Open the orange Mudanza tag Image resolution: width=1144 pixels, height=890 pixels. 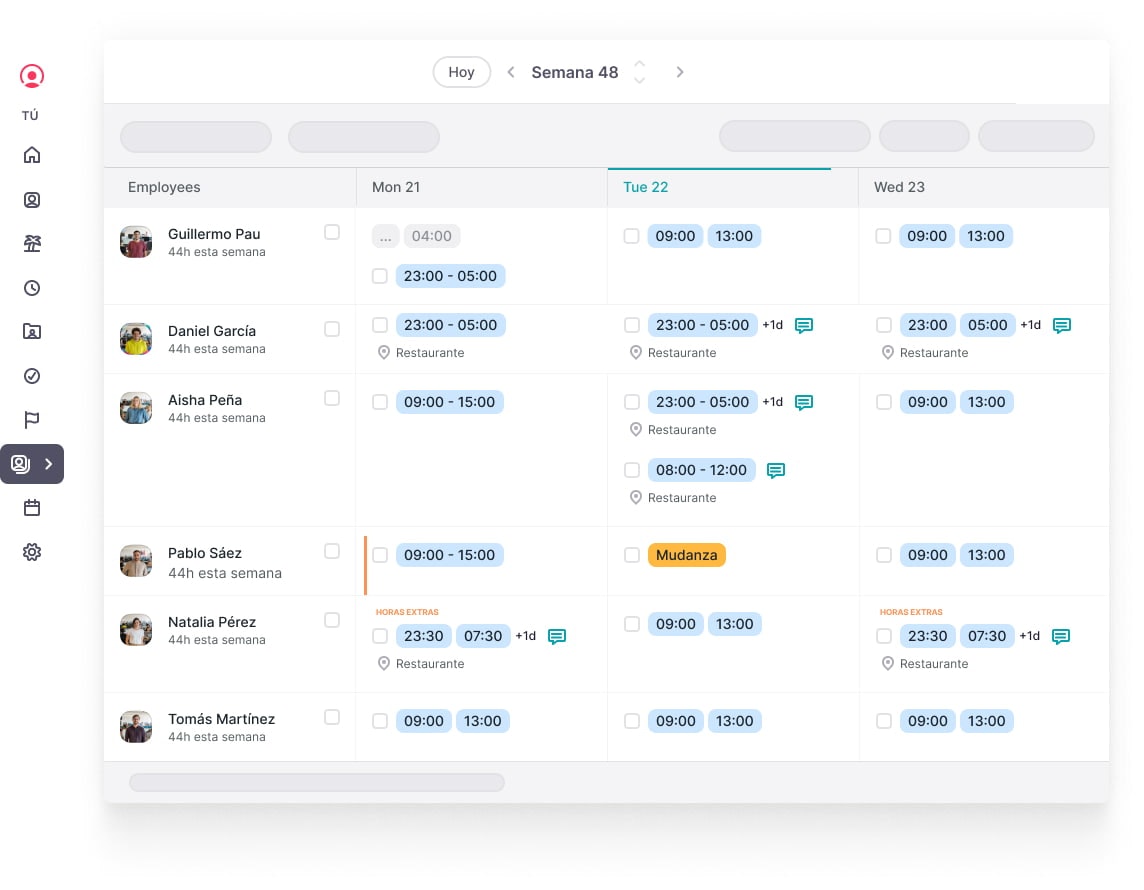coord(687,555)
